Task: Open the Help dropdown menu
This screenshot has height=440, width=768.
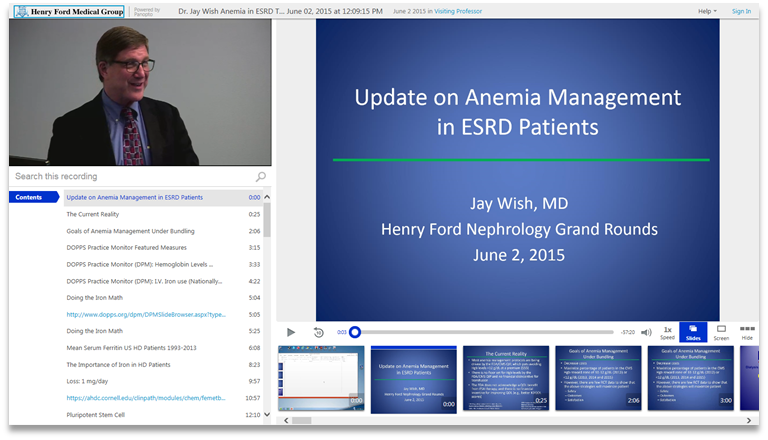Action: coord(707,11)
